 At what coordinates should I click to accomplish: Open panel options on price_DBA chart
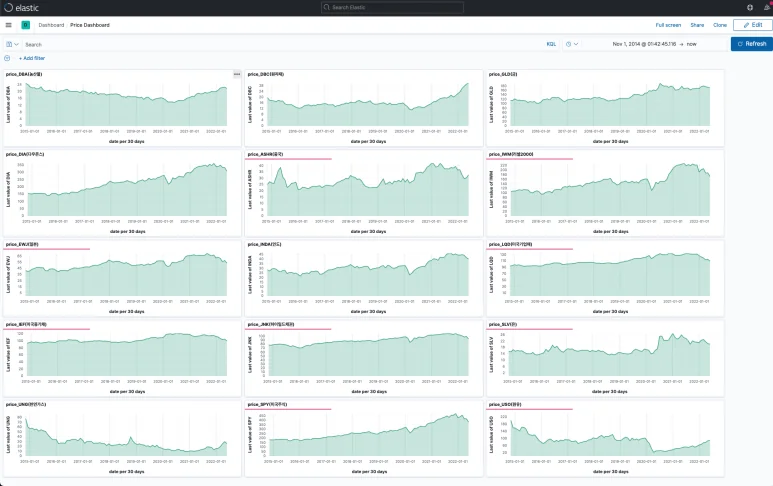(237, 74)
